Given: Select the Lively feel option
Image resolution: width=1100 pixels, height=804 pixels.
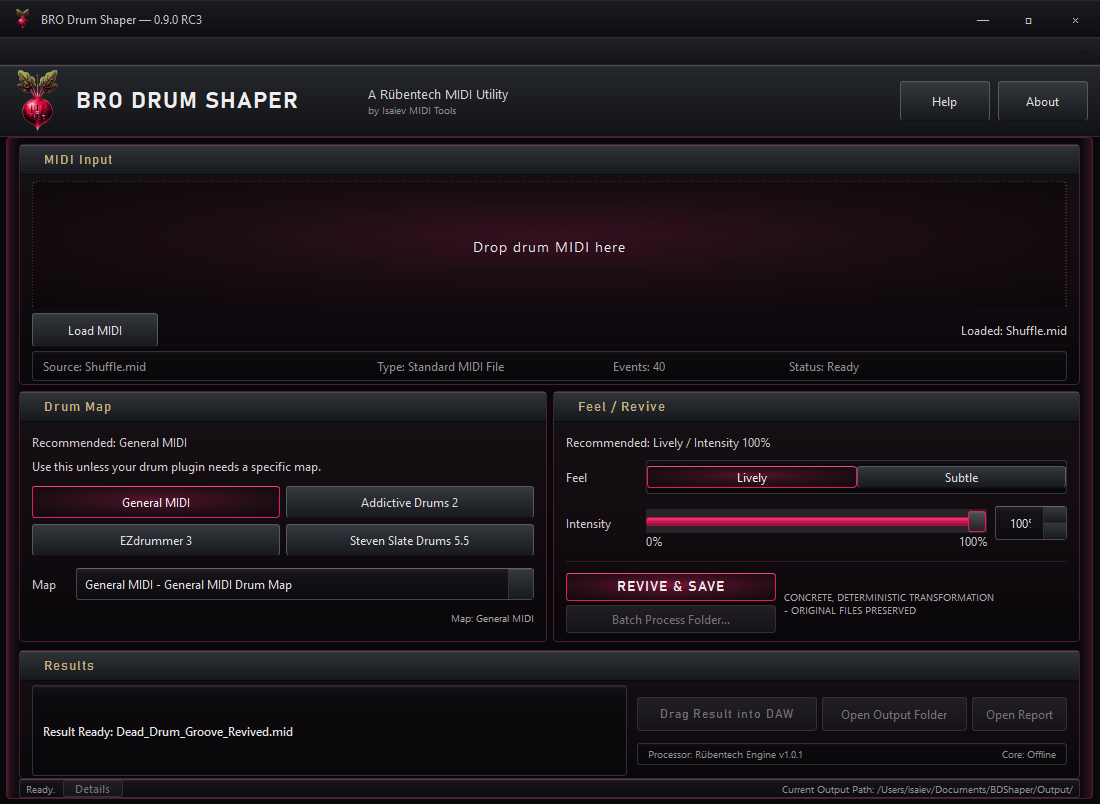Looking at the screenshot, I should pos(751,478).
